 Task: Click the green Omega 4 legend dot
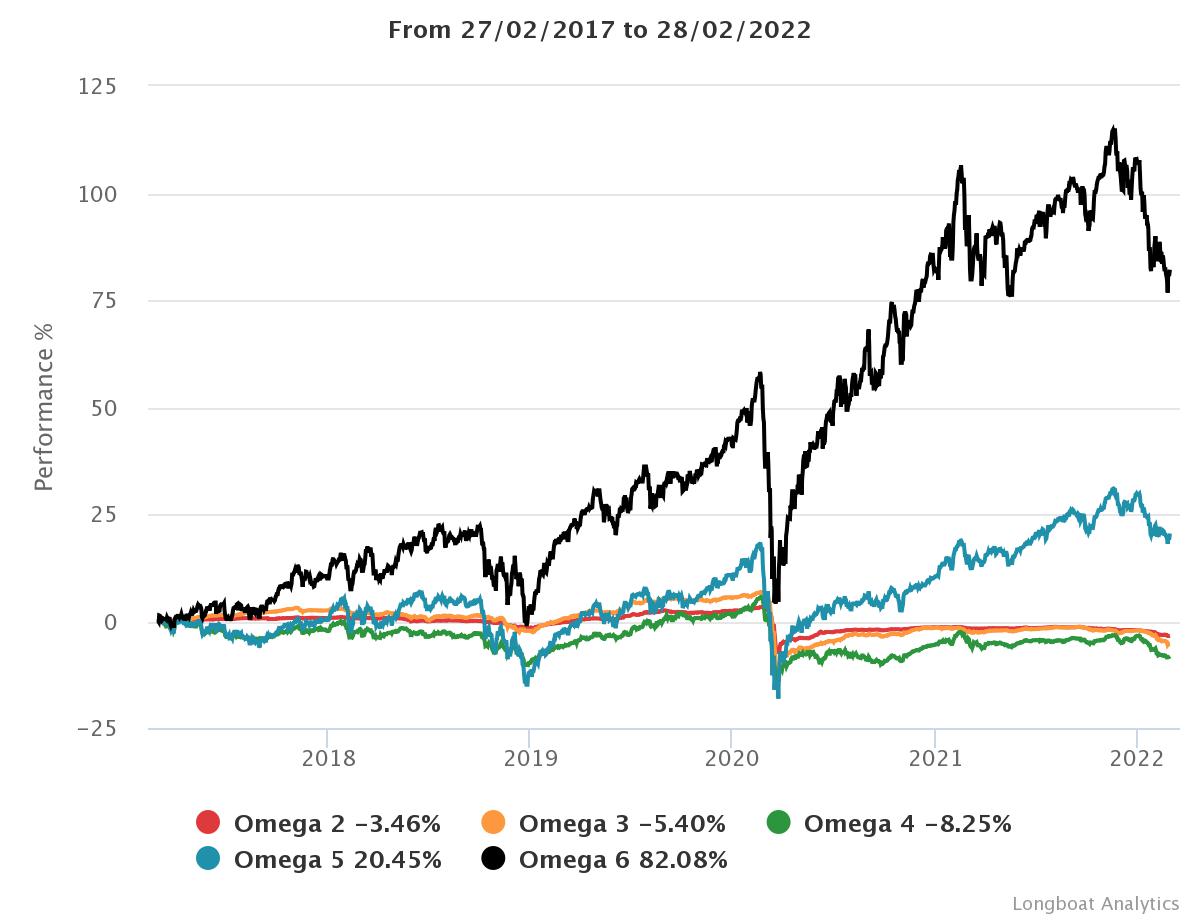tap(778, 823)
